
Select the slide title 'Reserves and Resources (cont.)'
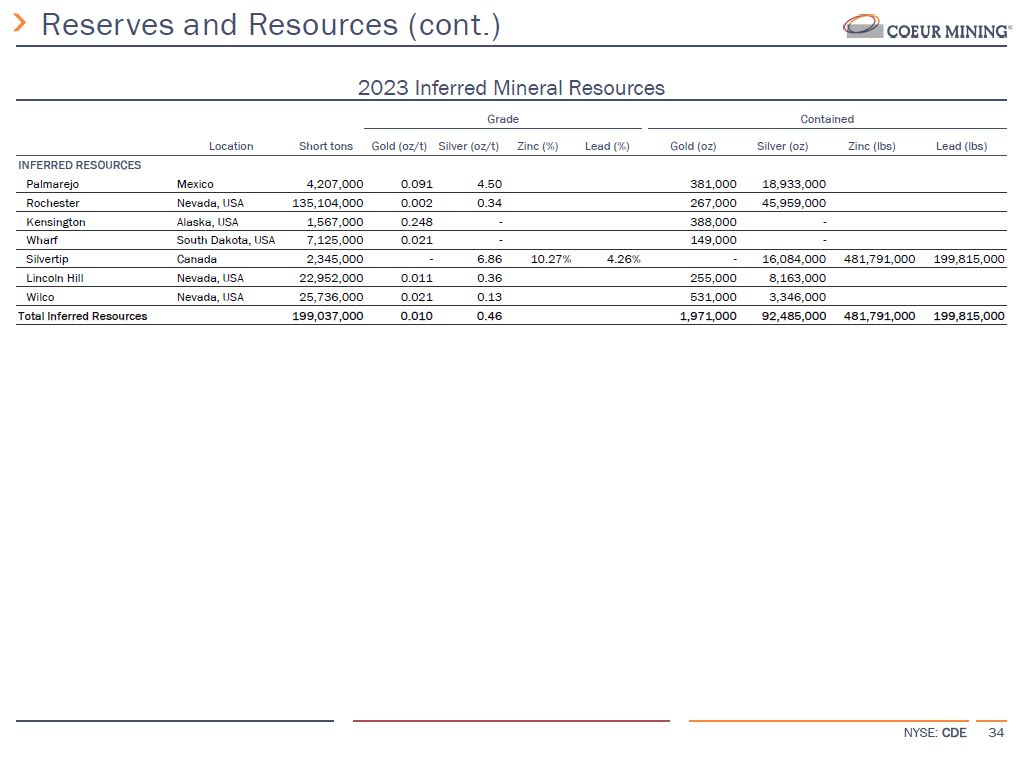271,25
